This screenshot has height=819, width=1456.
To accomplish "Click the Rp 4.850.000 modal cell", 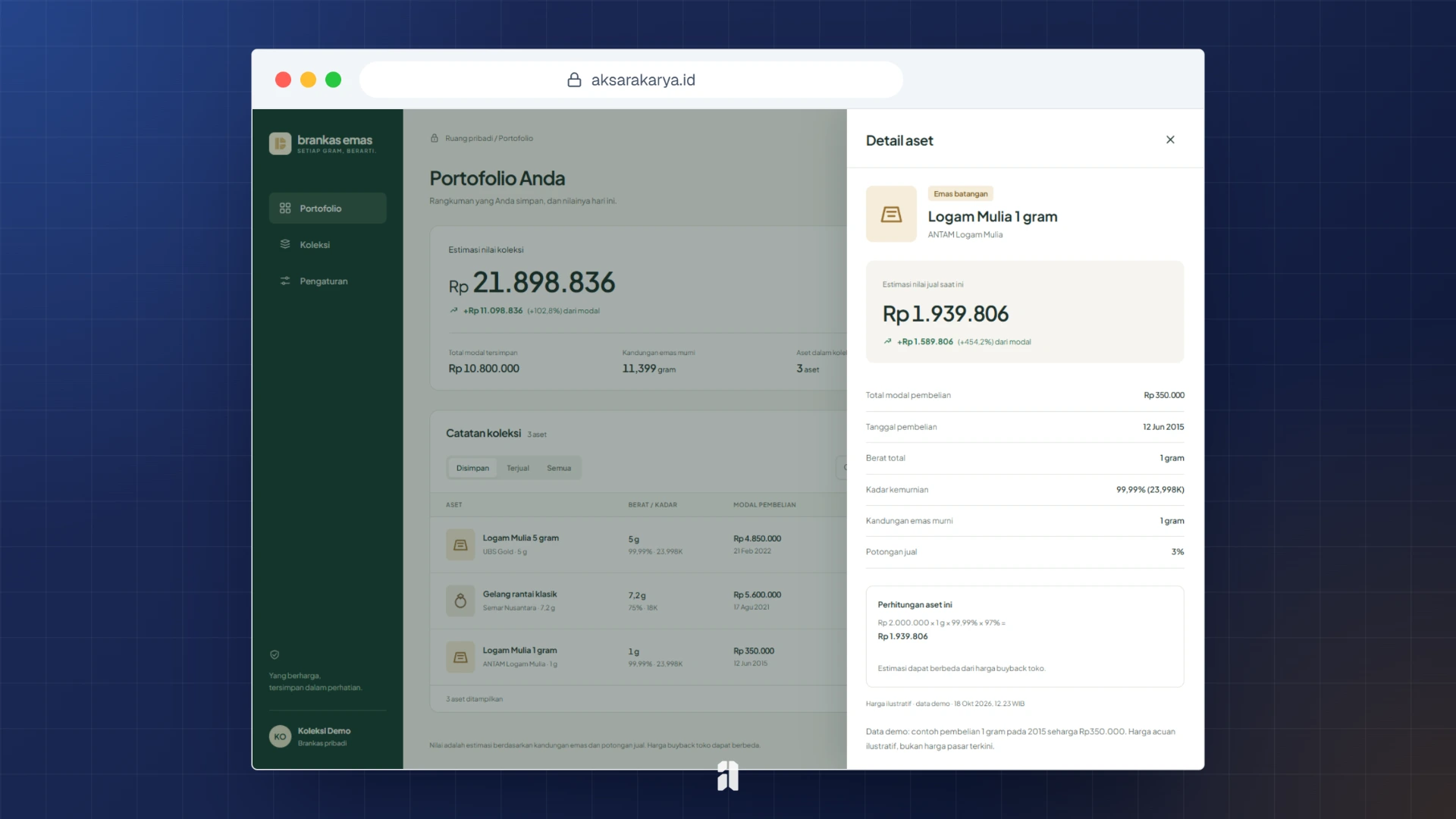I will click(x=757, y=538).
